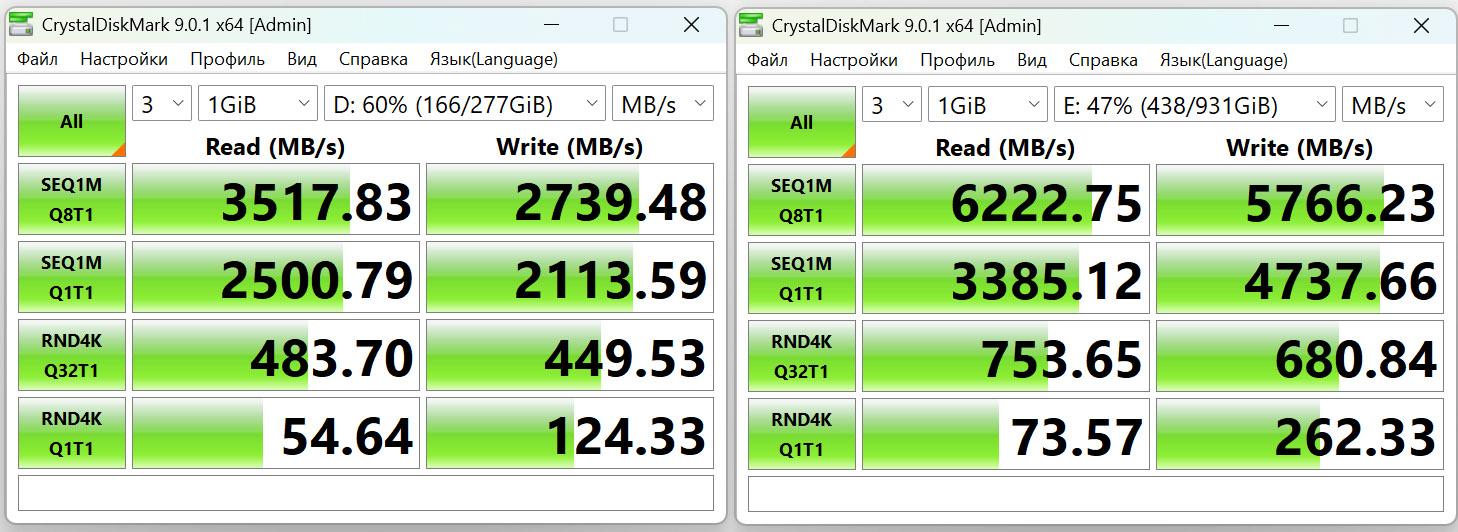Viewport: 1458px width, 532px height.
Task: Click the 124.33 write result
Action: point(570,433)
